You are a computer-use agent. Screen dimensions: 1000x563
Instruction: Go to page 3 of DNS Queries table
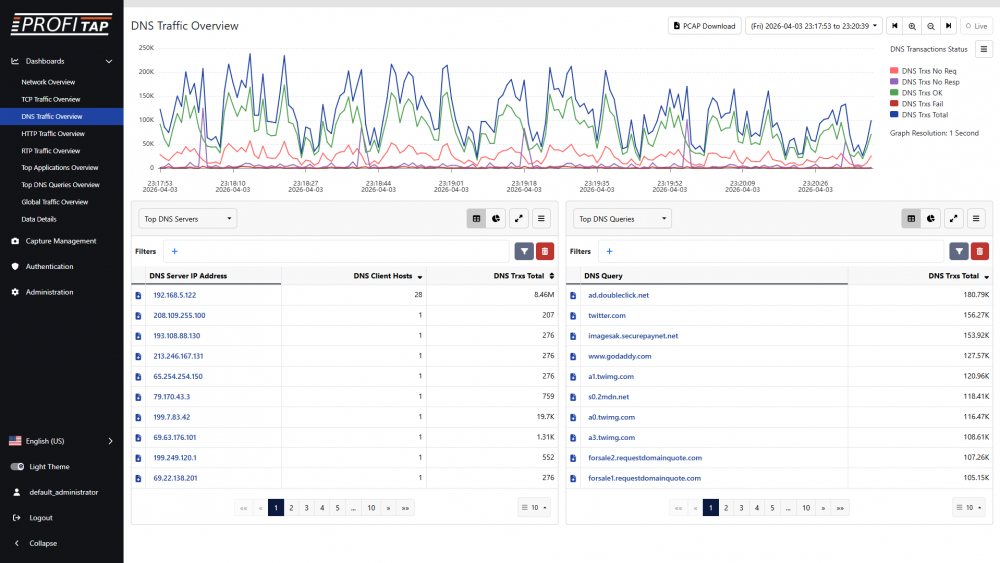click(x=740, y=508)
